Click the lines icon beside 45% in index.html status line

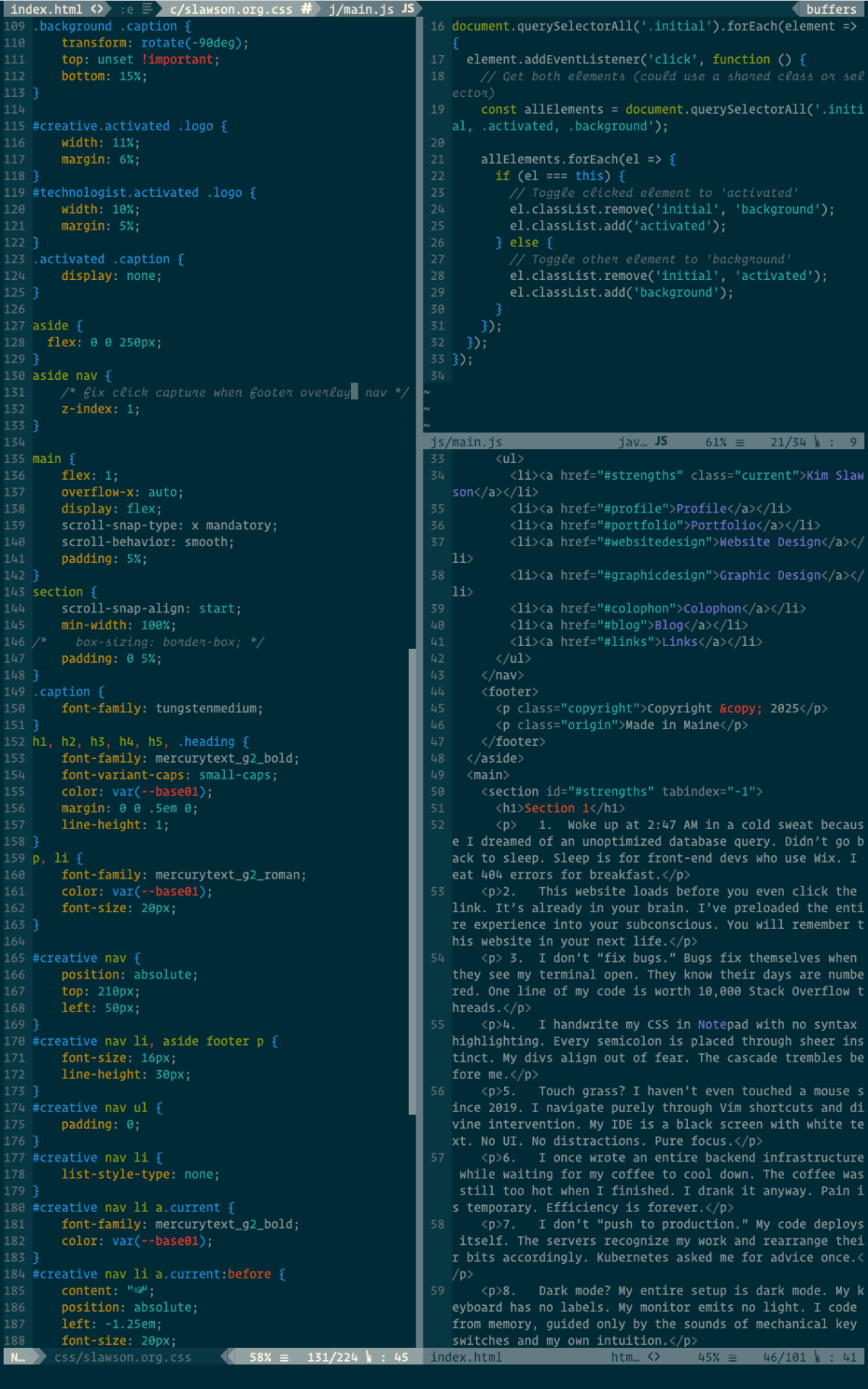(x=732, y=1357)
